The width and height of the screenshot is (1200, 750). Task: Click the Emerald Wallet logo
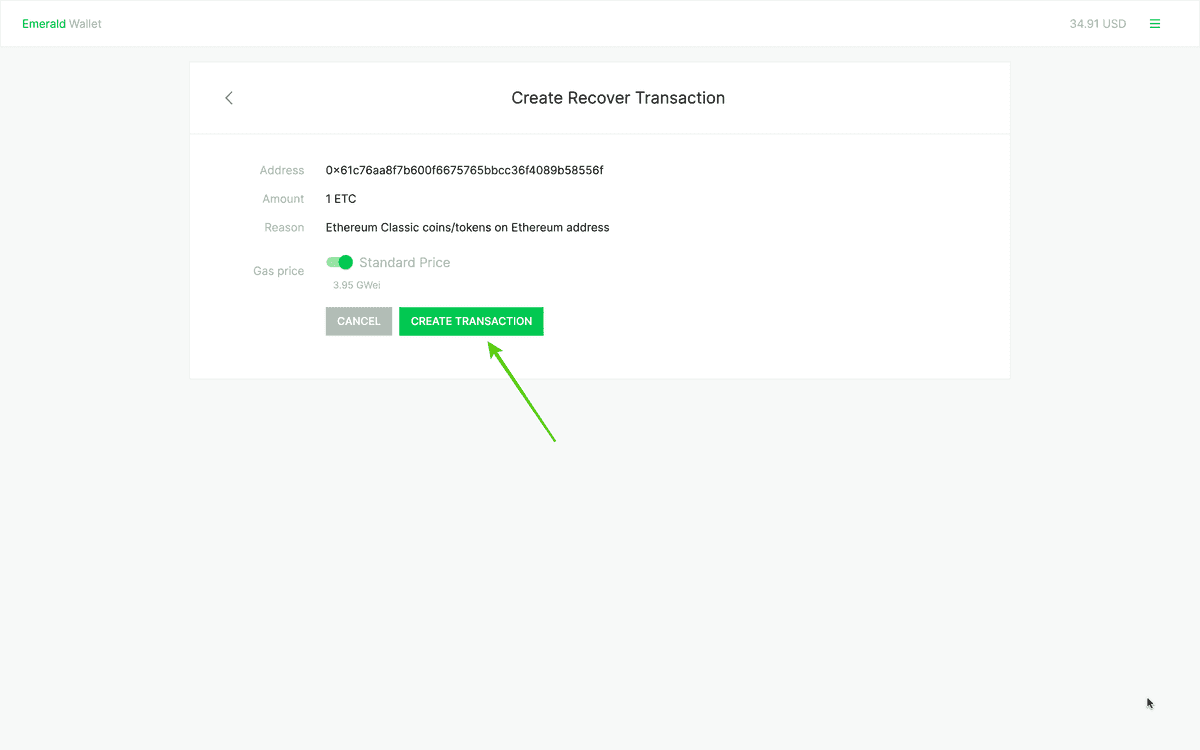coord(61,24)
